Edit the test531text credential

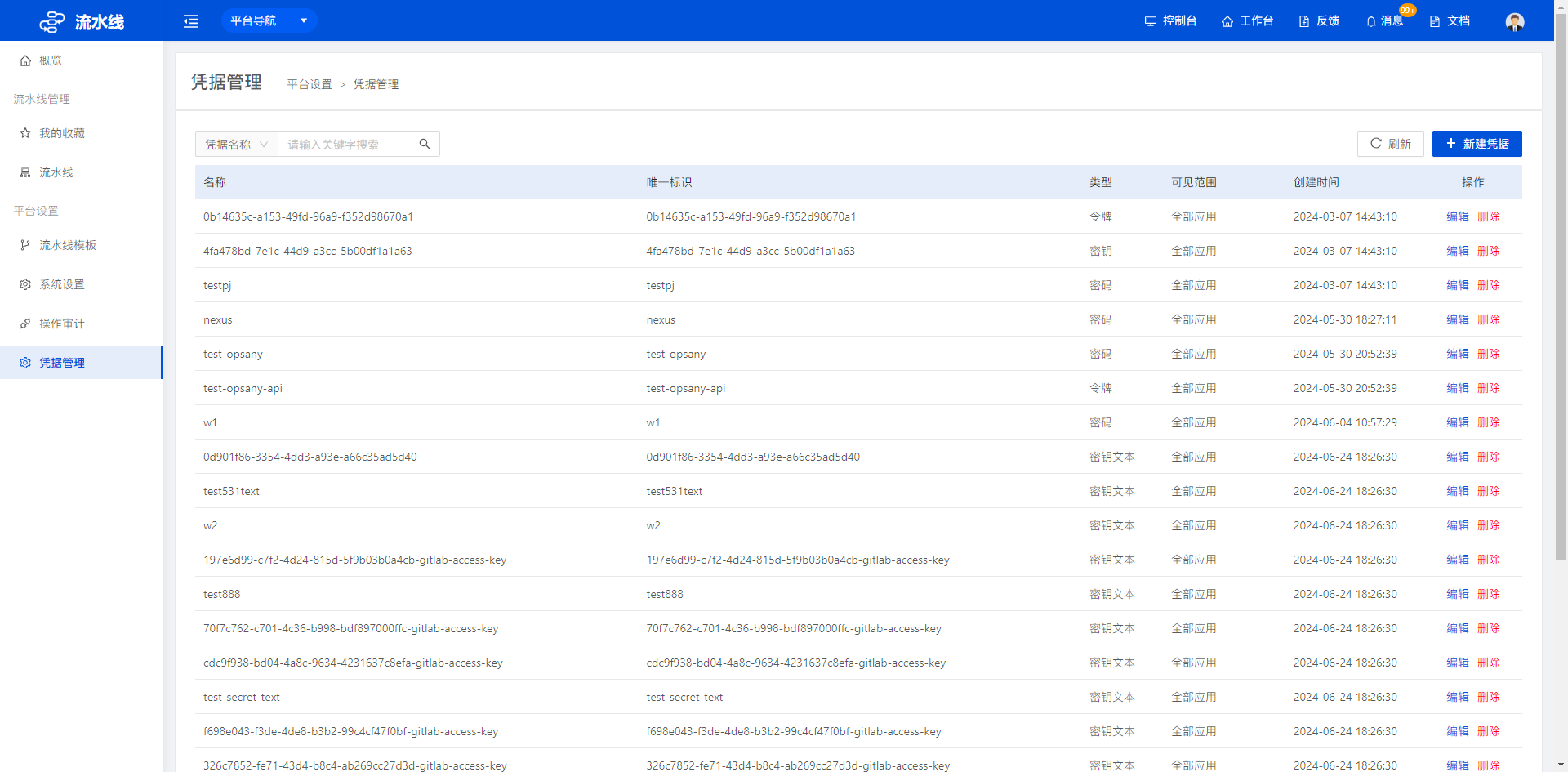pos(1458,491)
